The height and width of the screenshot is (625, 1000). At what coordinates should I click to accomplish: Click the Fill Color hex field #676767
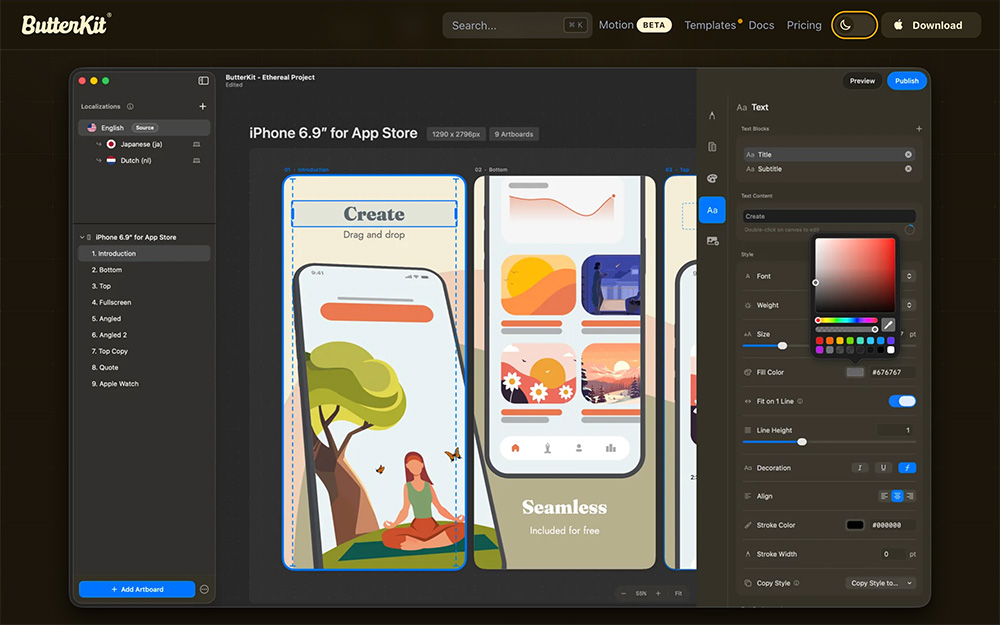891,372
